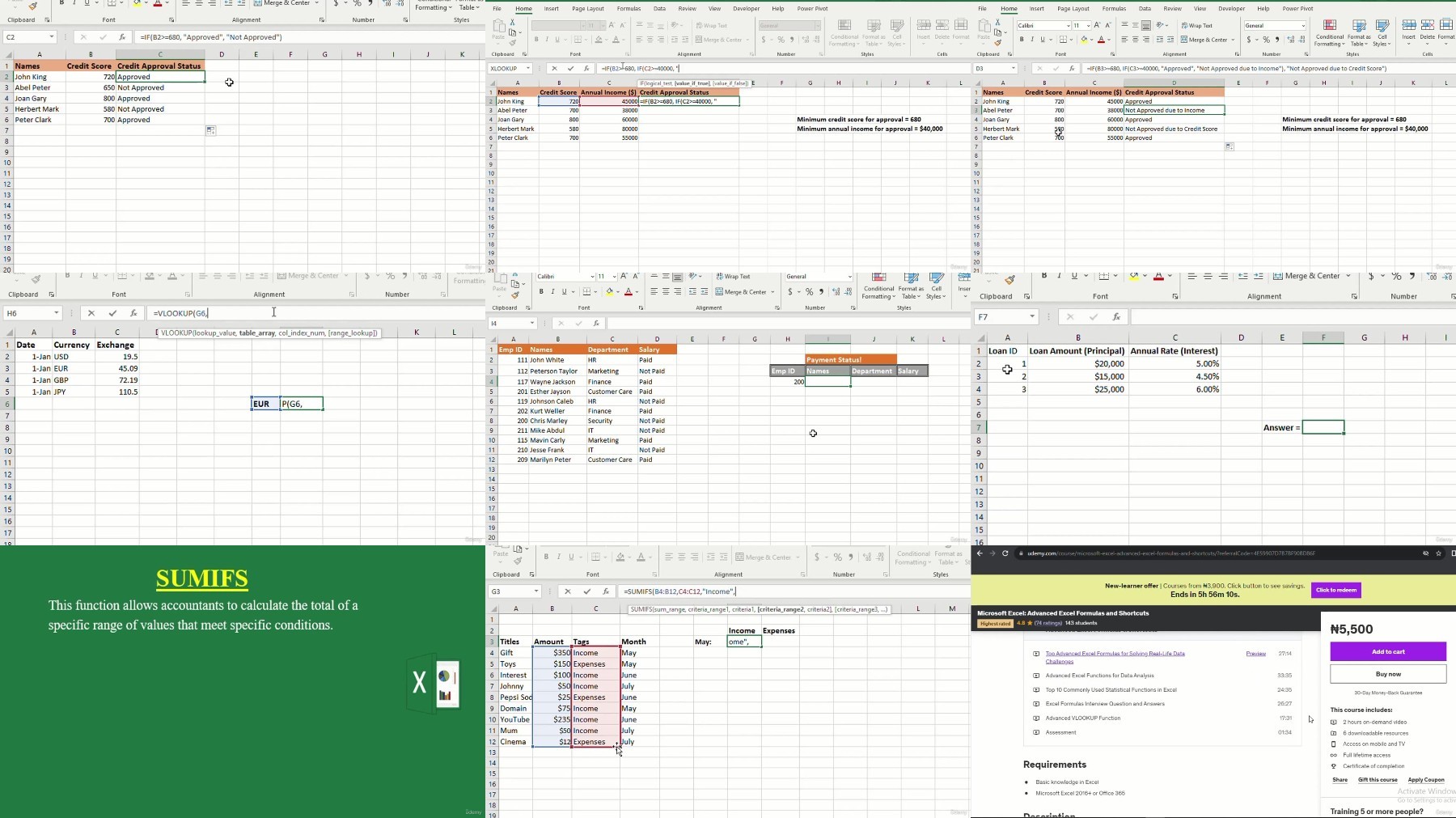Image resolution: width=1456 pixels, height=818 pixels.
Task: Click Insert cells icon in the D3 formula workbook
Action: tap(1409, 26)
